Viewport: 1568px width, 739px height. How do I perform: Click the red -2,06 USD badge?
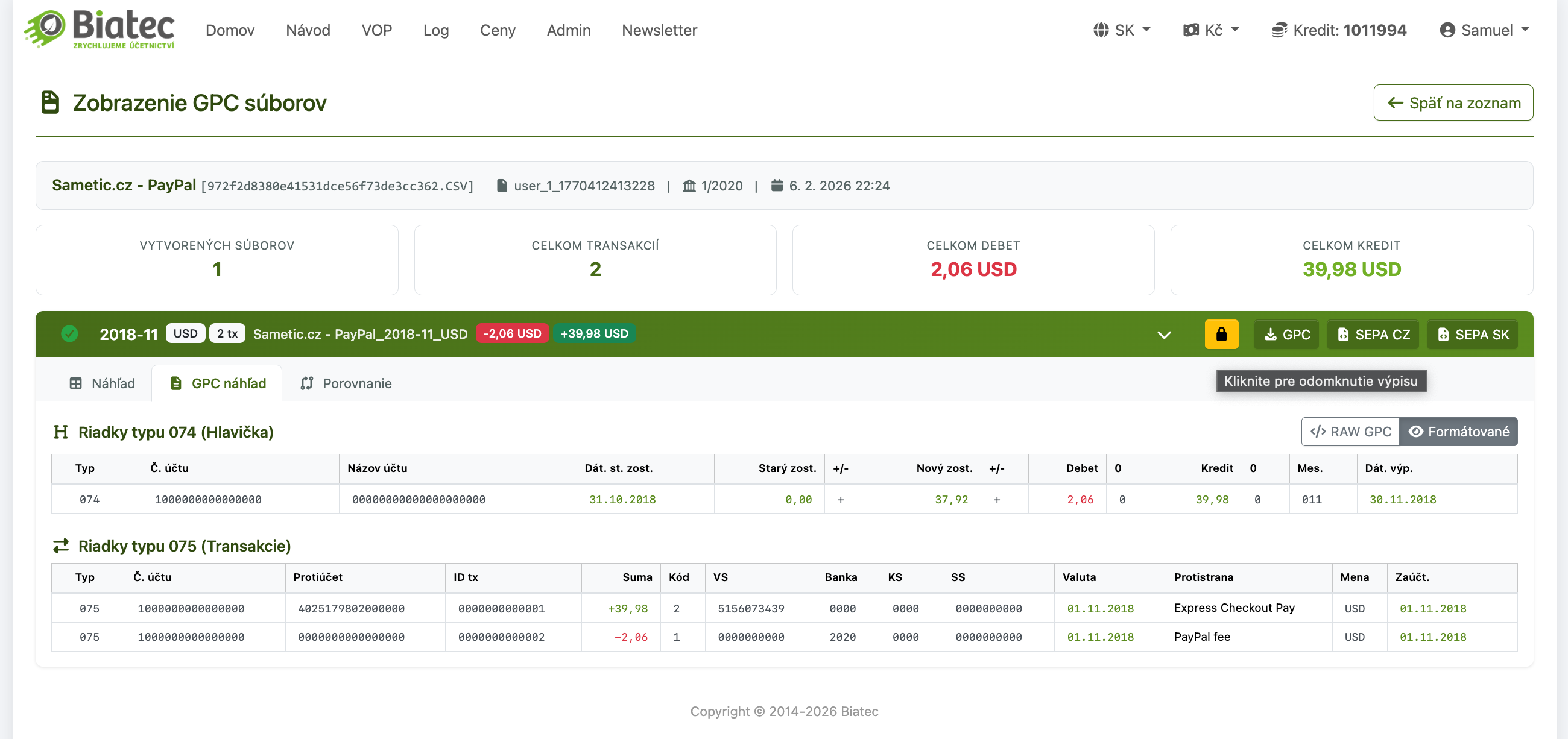click(512, 333)
